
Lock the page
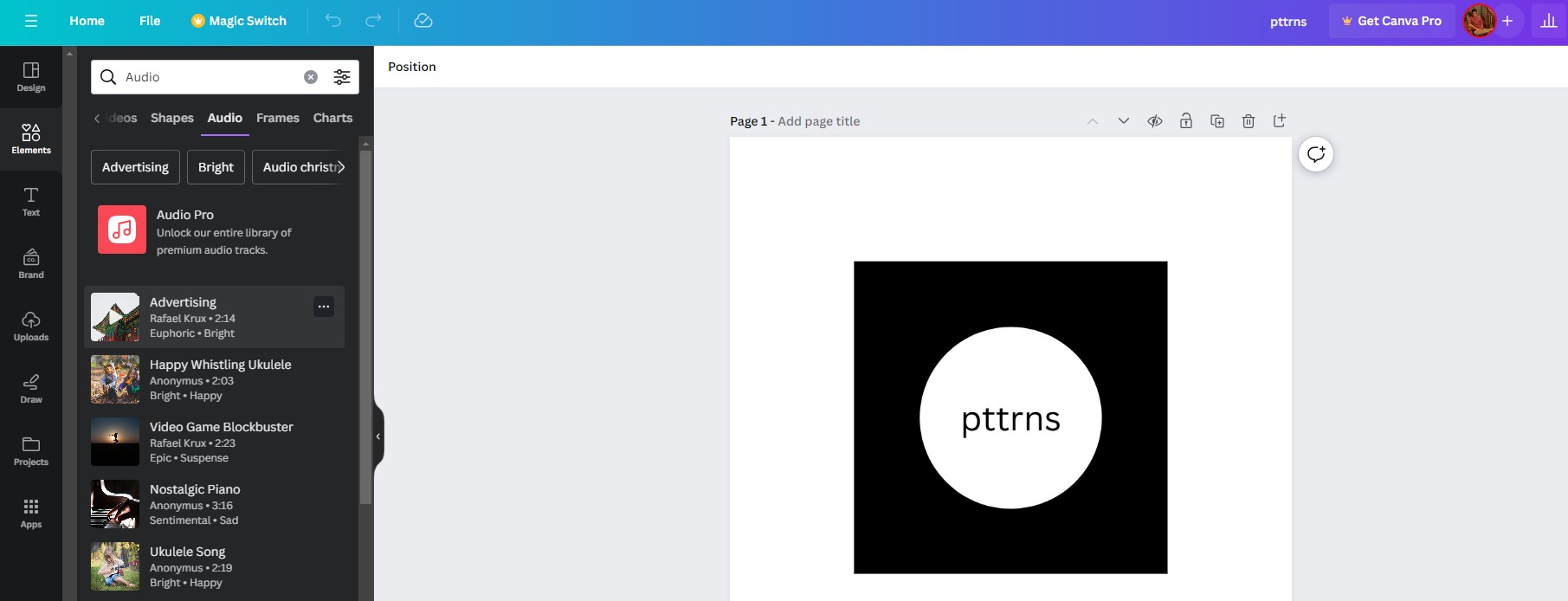(x=1186, y=121)
